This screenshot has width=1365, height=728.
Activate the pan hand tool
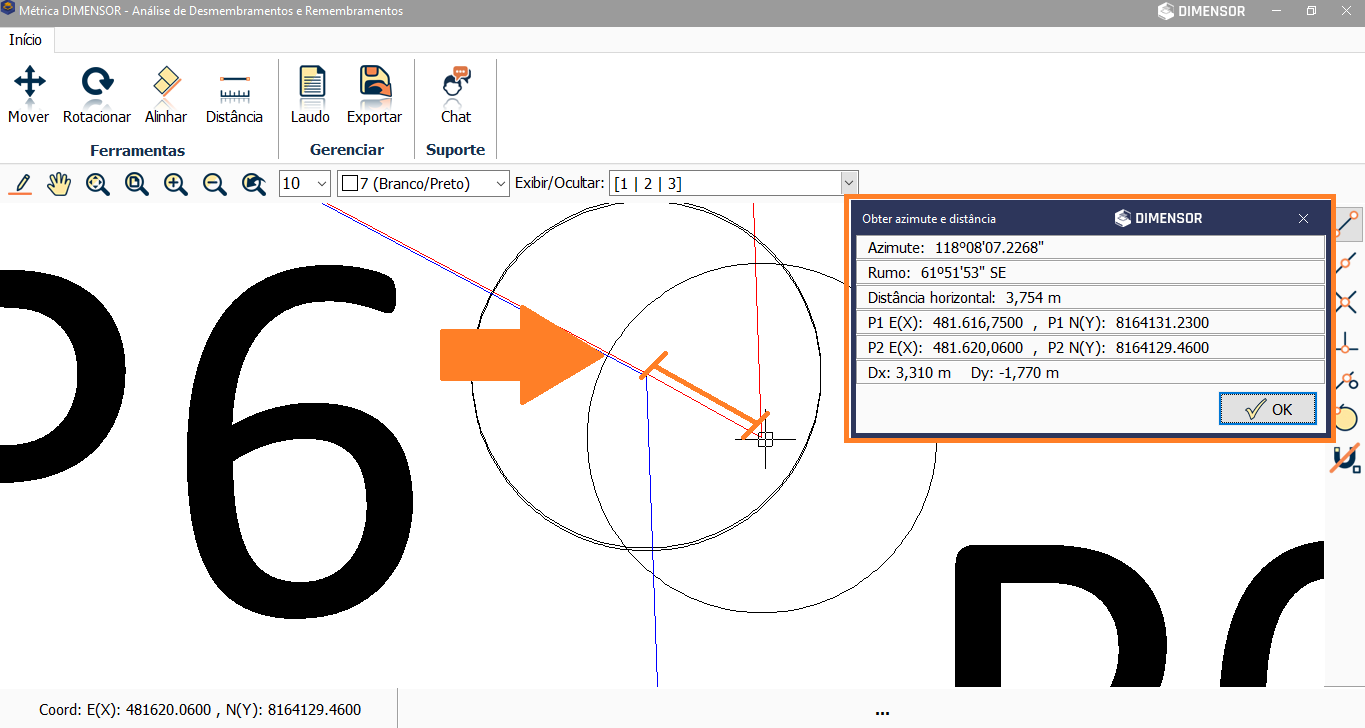pyautogui.click(x=59, y=184)
